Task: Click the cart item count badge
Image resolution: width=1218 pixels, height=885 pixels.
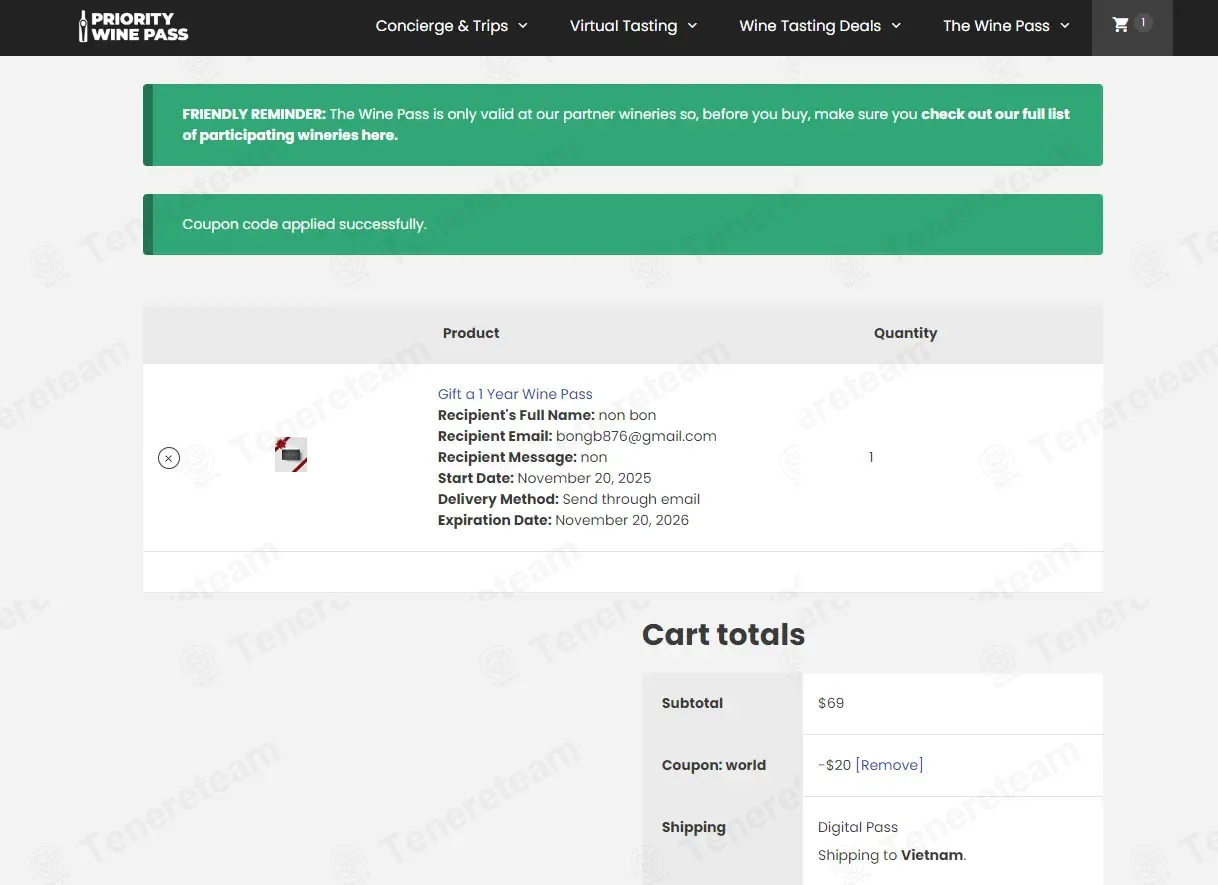Action: pos(1143,23)
